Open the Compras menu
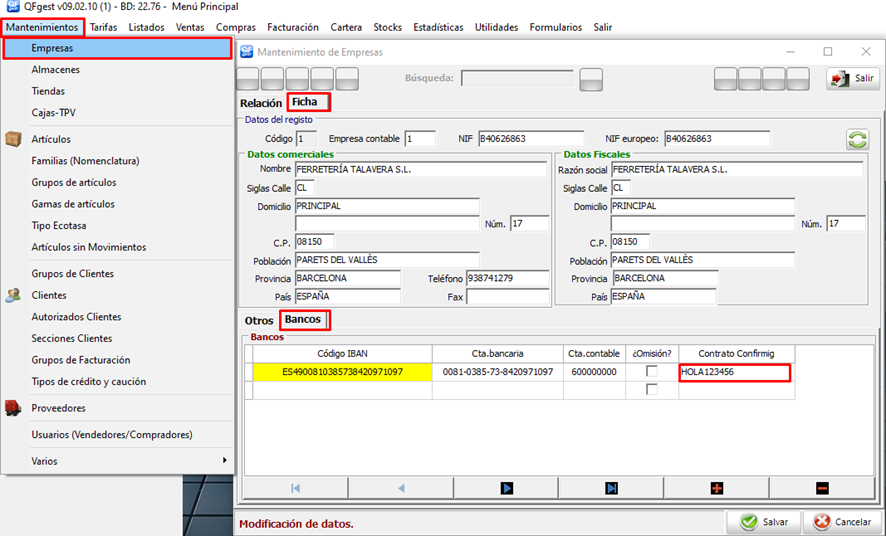The width and height of the screenshot is (886, 536). 236,27
